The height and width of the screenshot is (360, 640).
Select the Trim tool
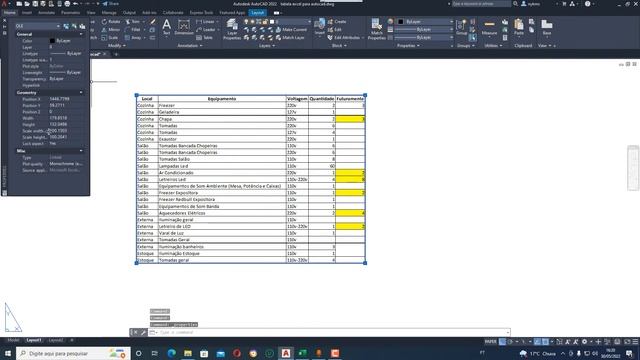tap(133, 22)
